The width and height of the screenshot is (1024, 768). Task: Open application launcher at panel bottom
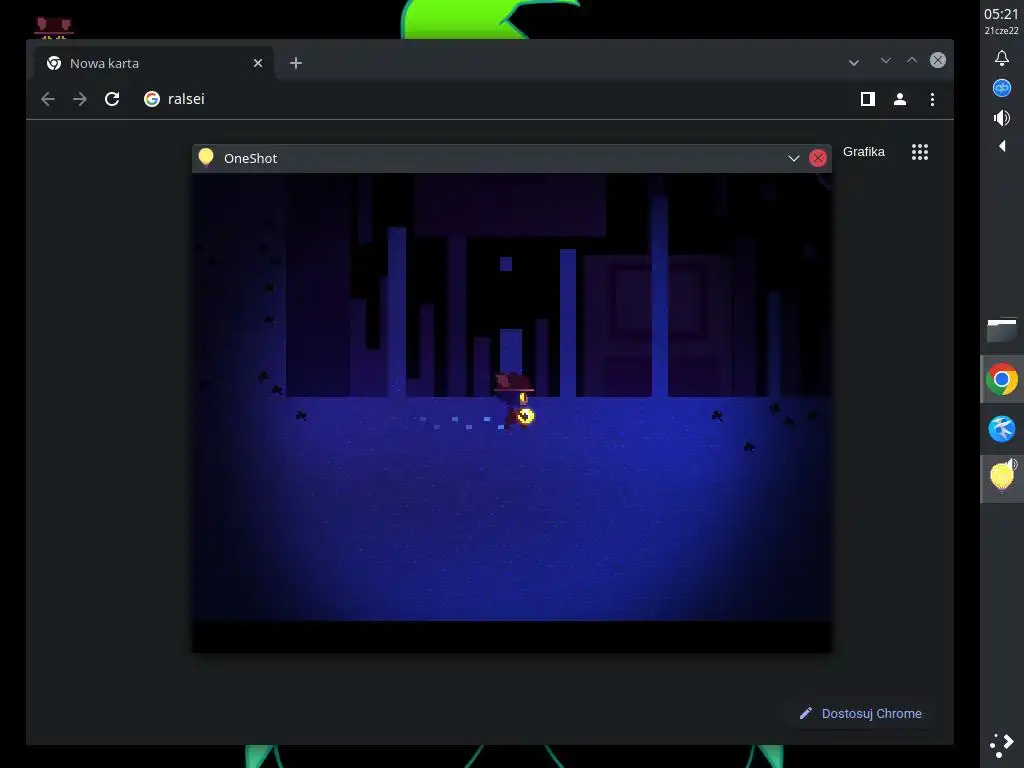pyautogui.click(x=1002, y=744)
